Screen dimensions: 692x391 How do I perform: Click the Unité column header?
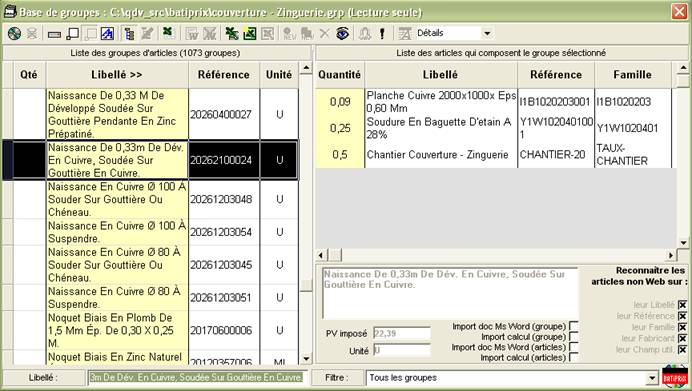(279, 75)
